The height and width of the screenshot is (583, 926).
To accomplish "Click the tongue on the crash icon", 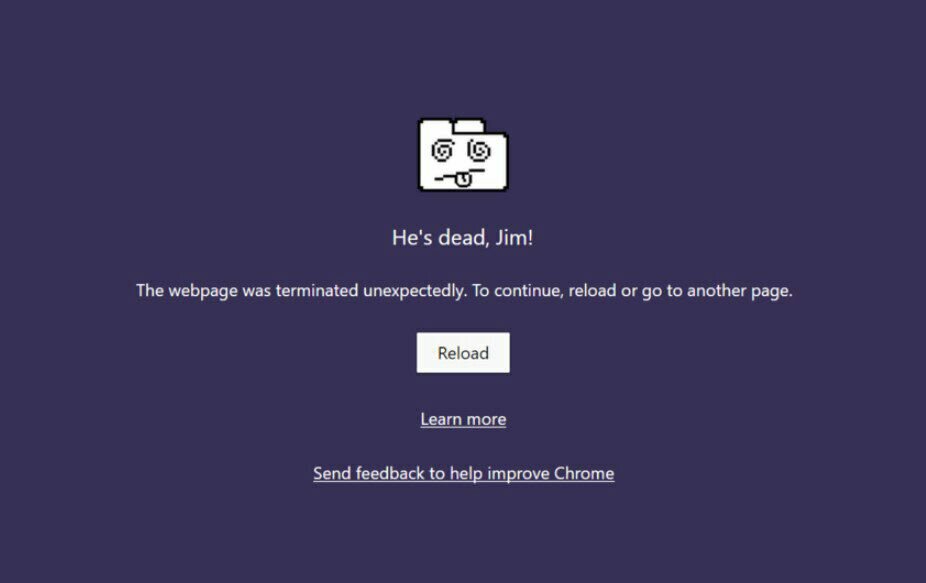I will tap(463, 179).
